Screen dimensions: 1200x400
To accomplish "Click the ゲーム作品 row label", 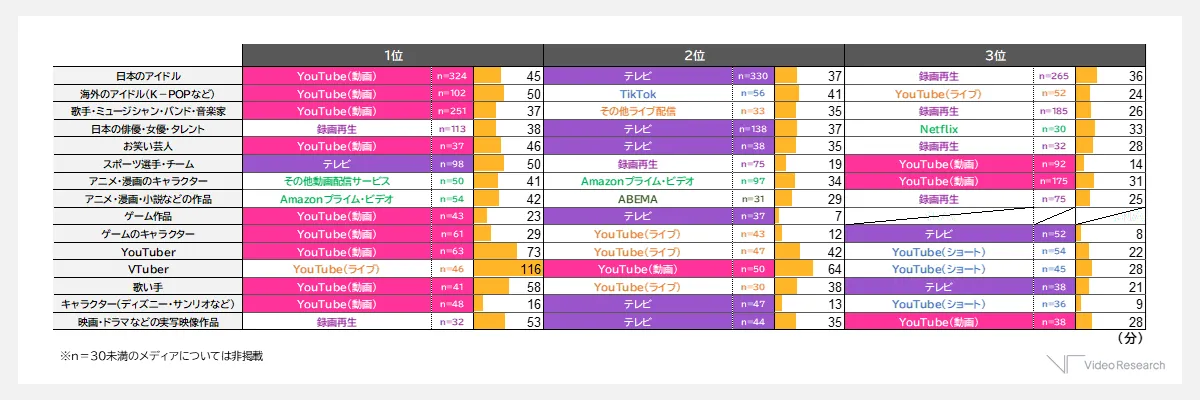I will (x=148, y=216).
